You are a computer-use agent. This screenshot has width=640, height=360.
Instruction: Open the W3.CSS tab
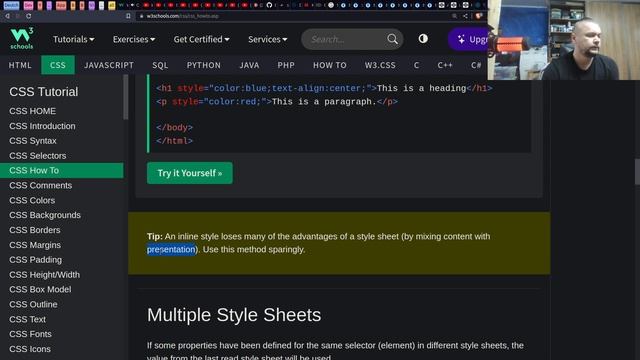tap(380, 65)
